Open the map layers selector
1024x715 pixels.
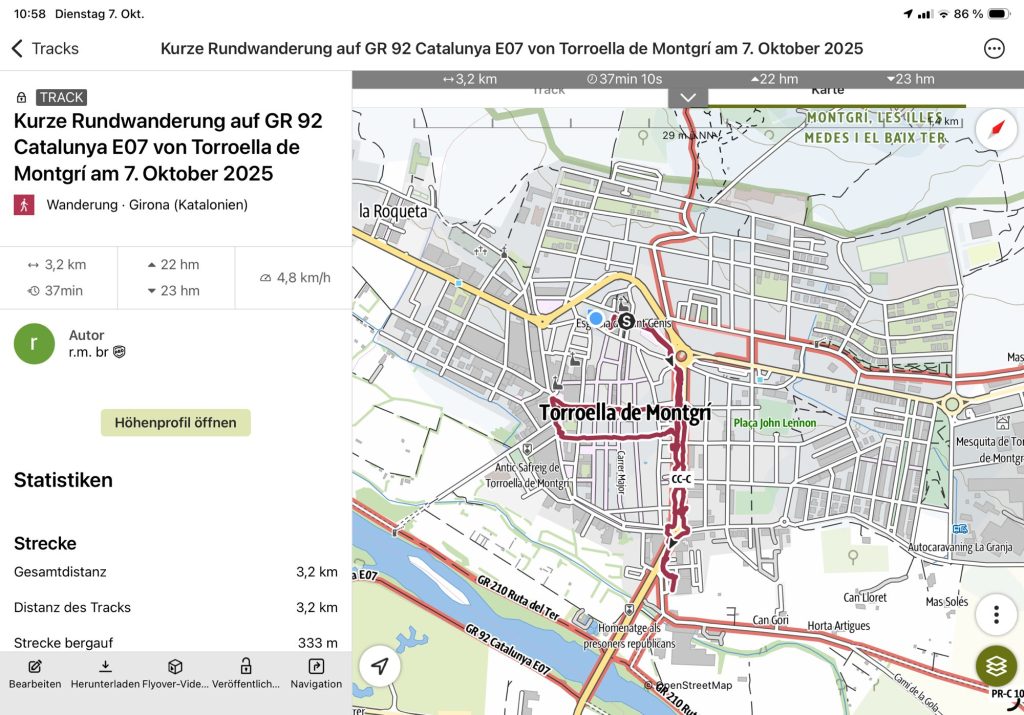pos(996,665)
